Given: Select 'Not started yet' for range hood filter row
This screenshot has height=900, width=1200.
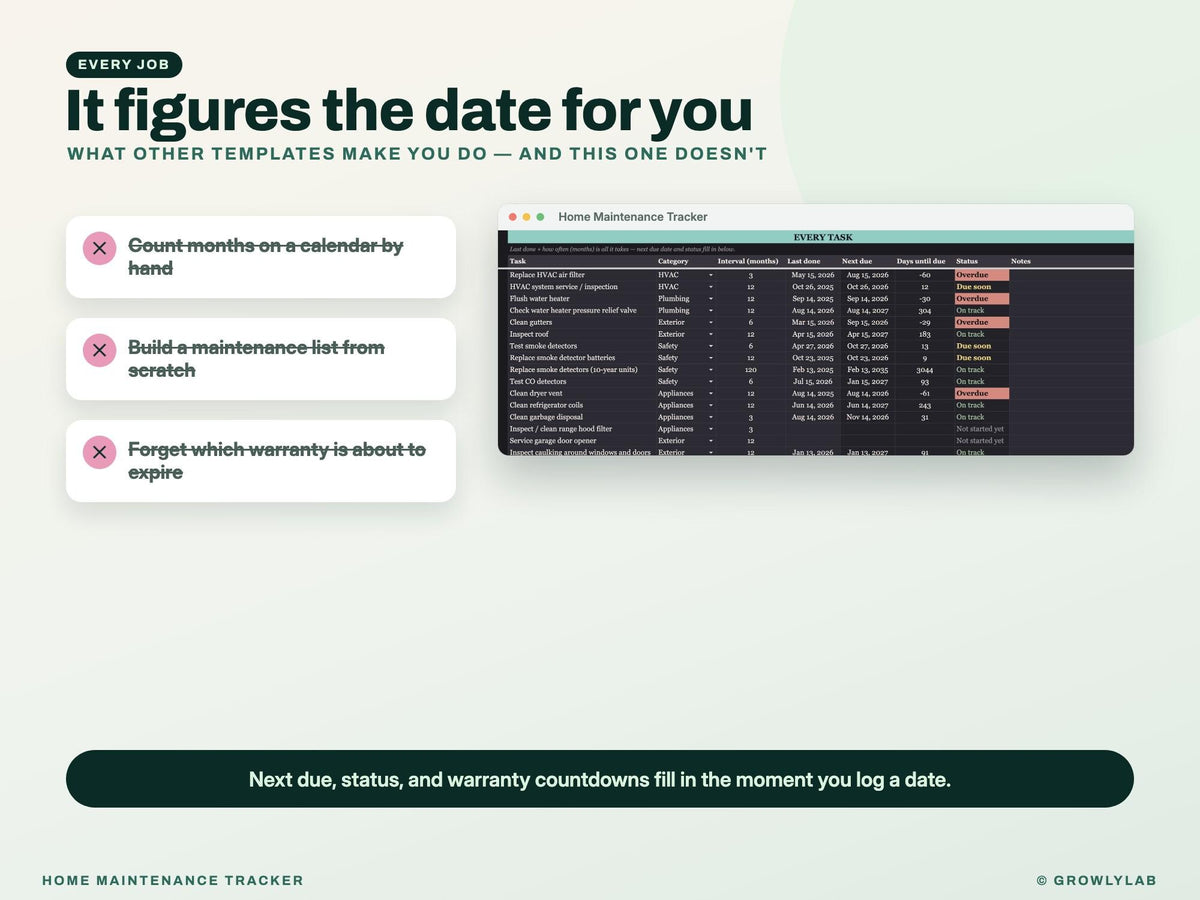Looking at the screenshot, I should point(981,429).
